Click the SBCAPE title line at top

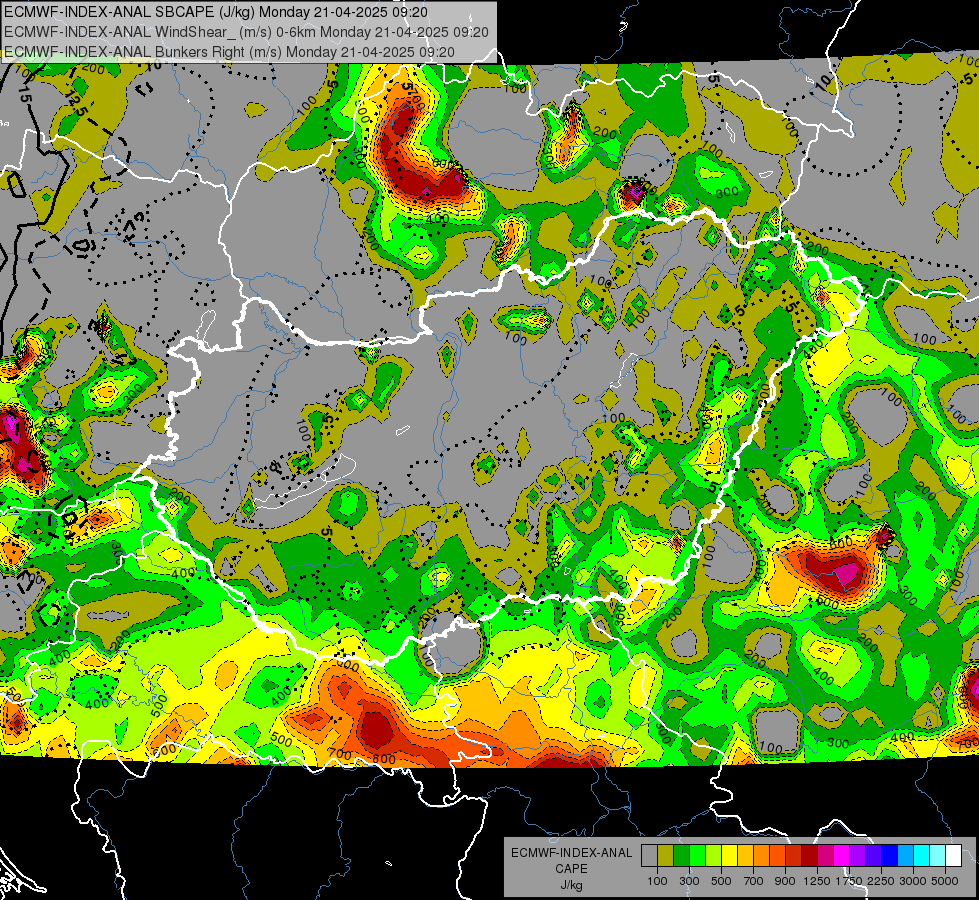pyautogui.click(x=216, y=12)
